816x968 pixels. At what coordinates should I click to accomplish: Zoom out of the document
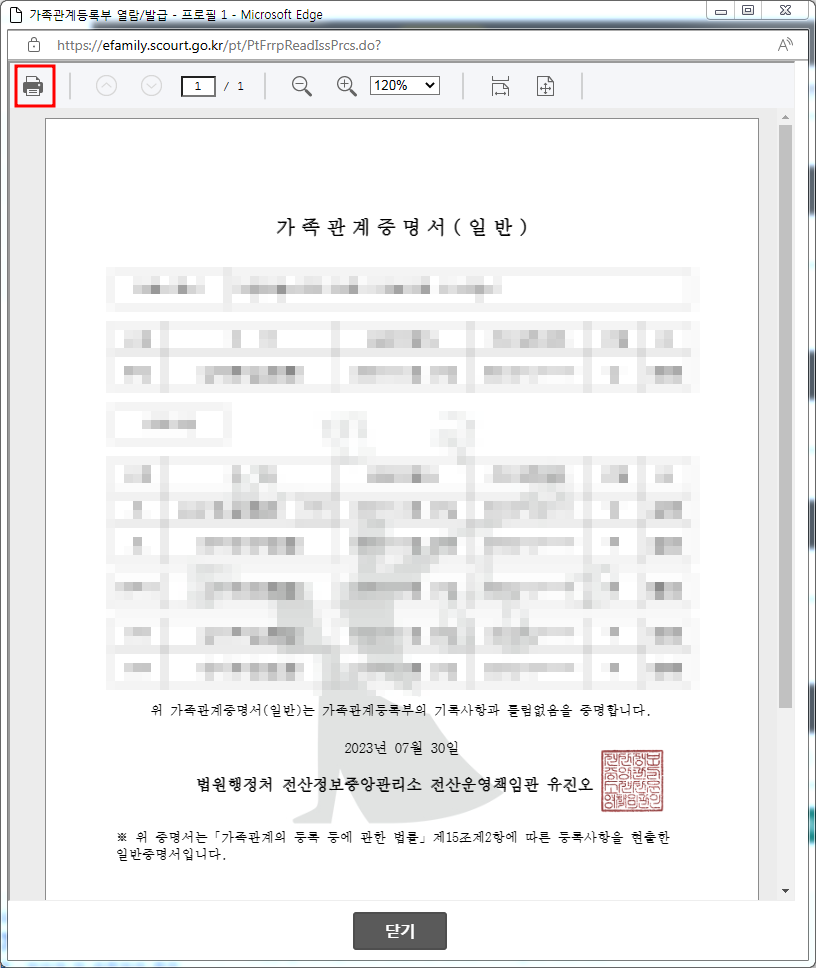coord(299,86)
